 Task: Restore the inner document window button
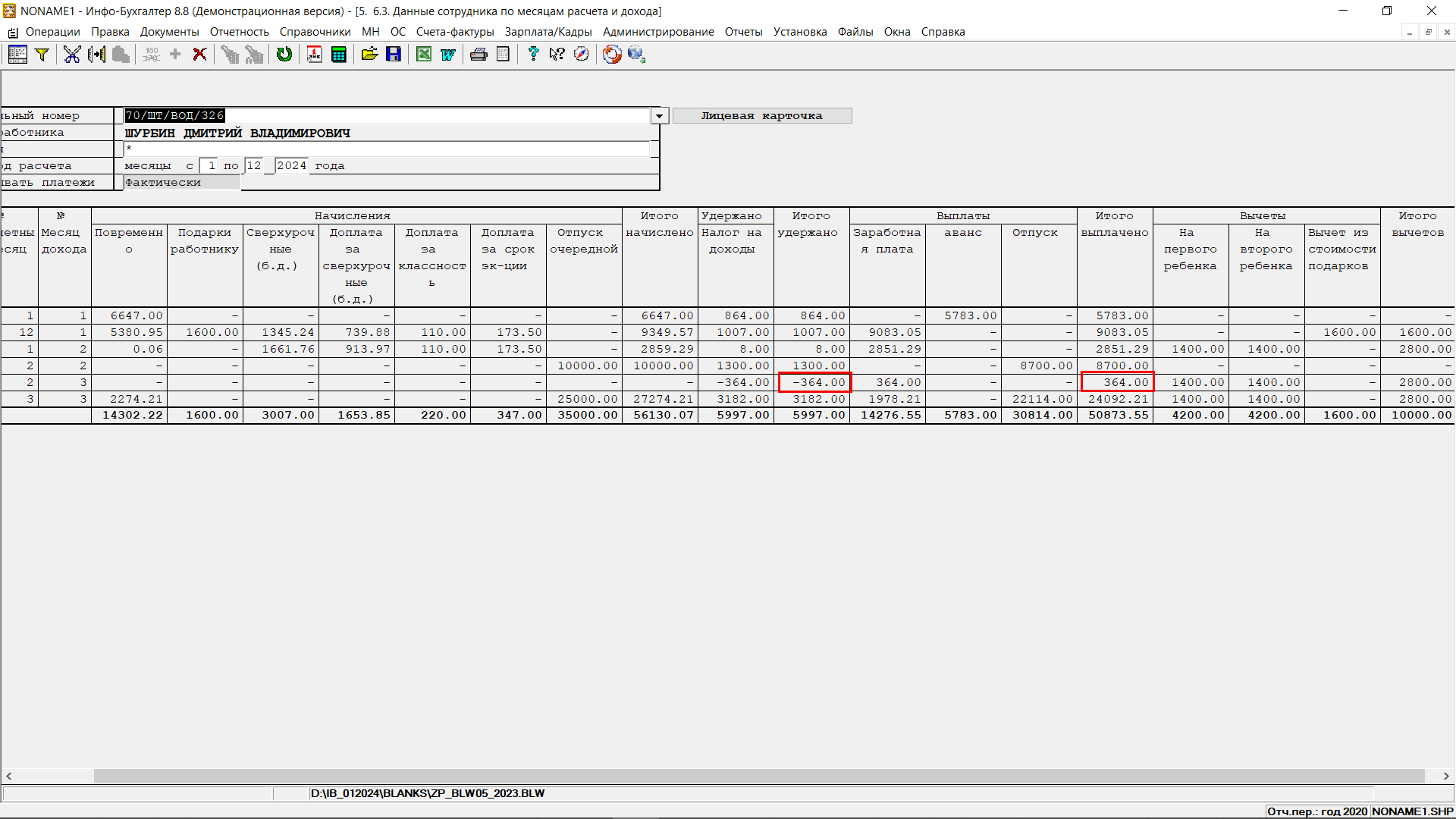coord(1428,32)
